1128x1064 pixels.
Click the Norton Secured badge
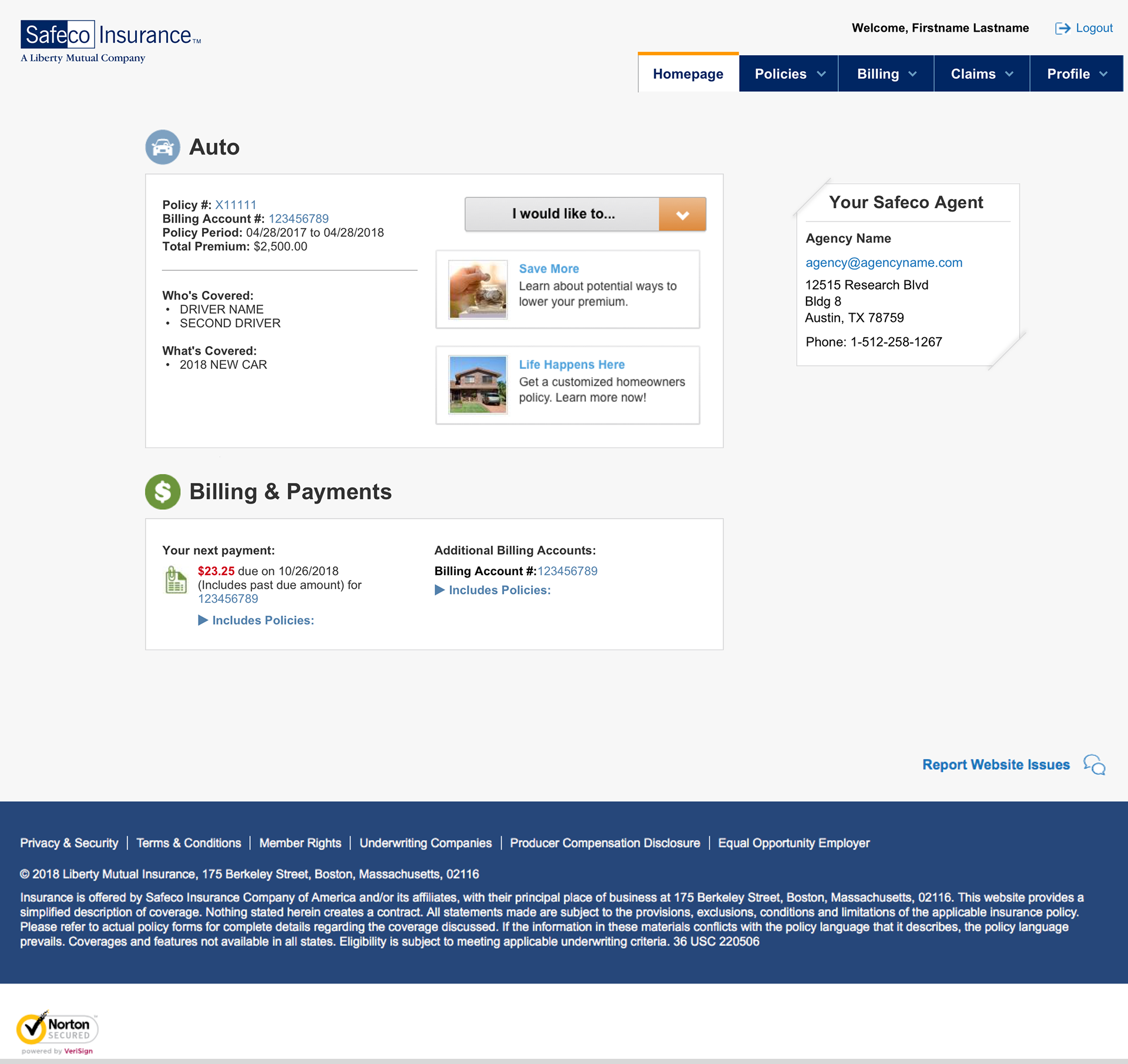pyautogui.click(x=57, y=1032)
